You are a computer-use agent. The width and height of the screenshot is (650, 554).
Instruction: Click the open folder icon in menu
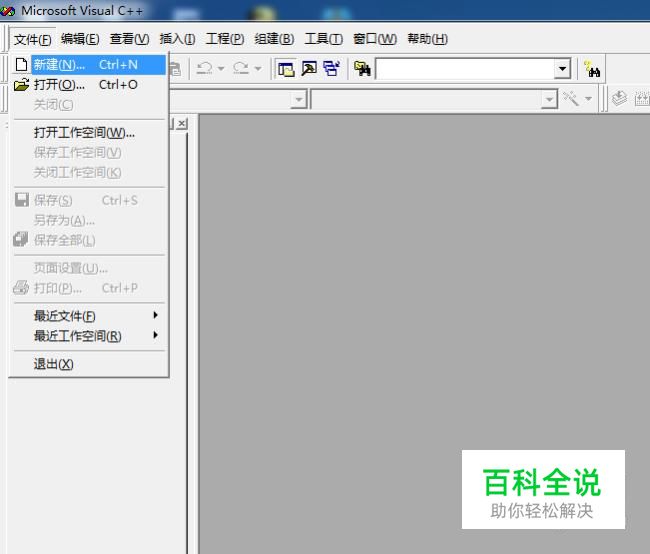(21, 85)
